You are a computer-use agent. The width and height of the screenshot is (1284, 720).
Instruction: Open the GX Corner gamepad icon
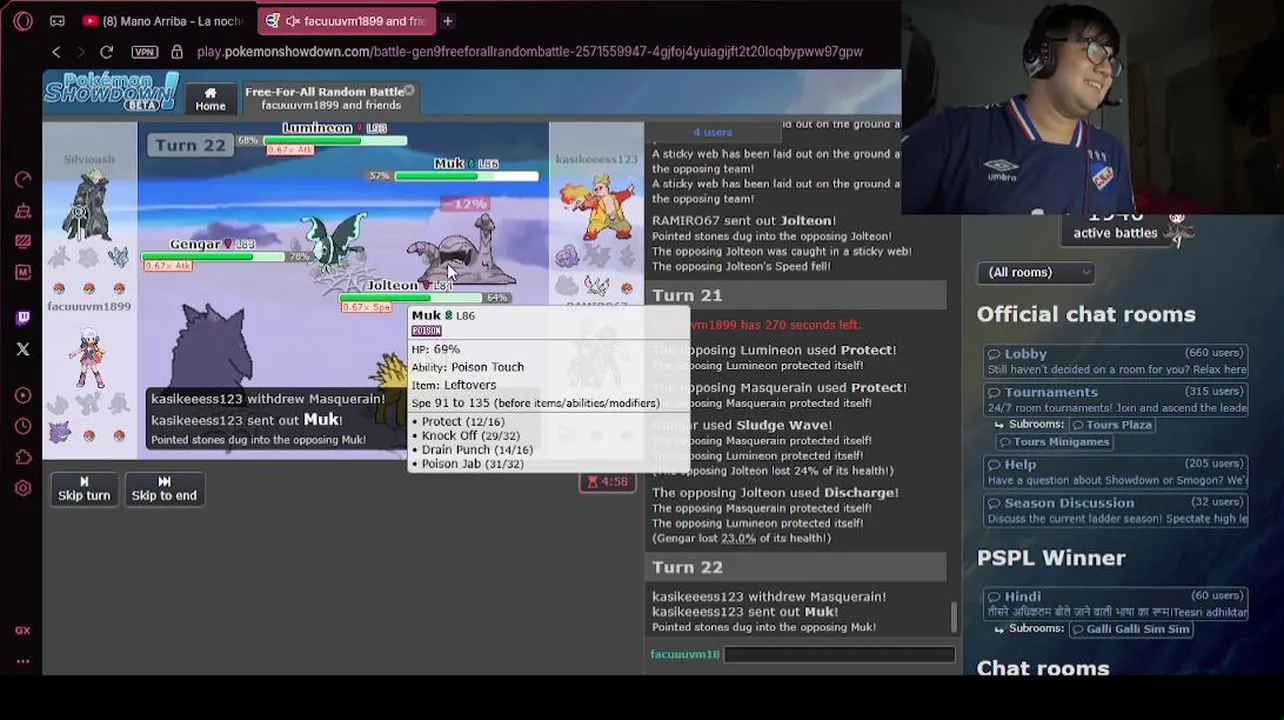tap(57, 20)
